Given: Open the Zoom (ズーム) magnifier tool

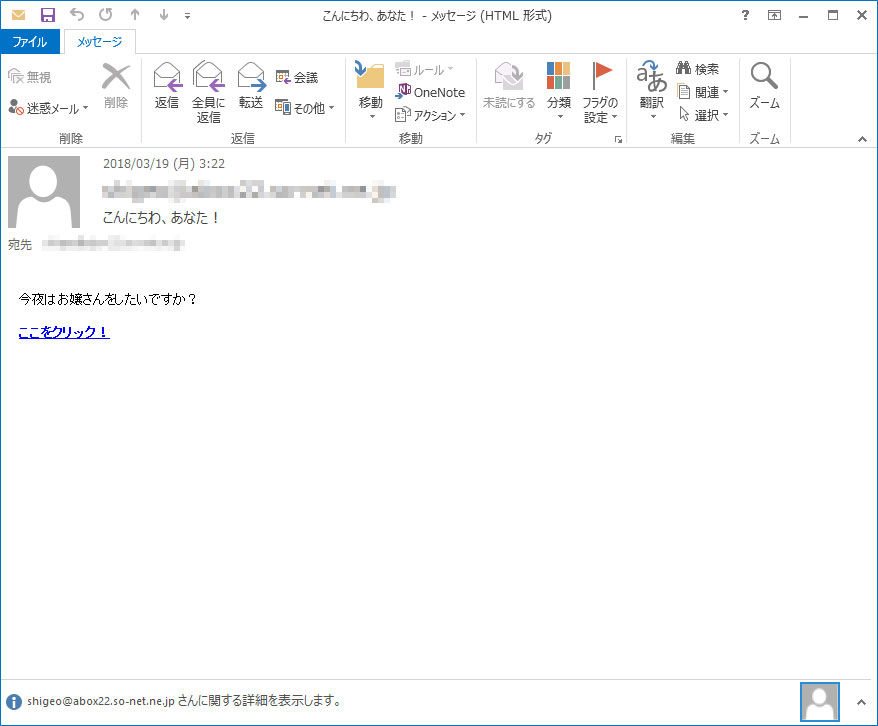Looking at the screenshot, I should (764, 86).
